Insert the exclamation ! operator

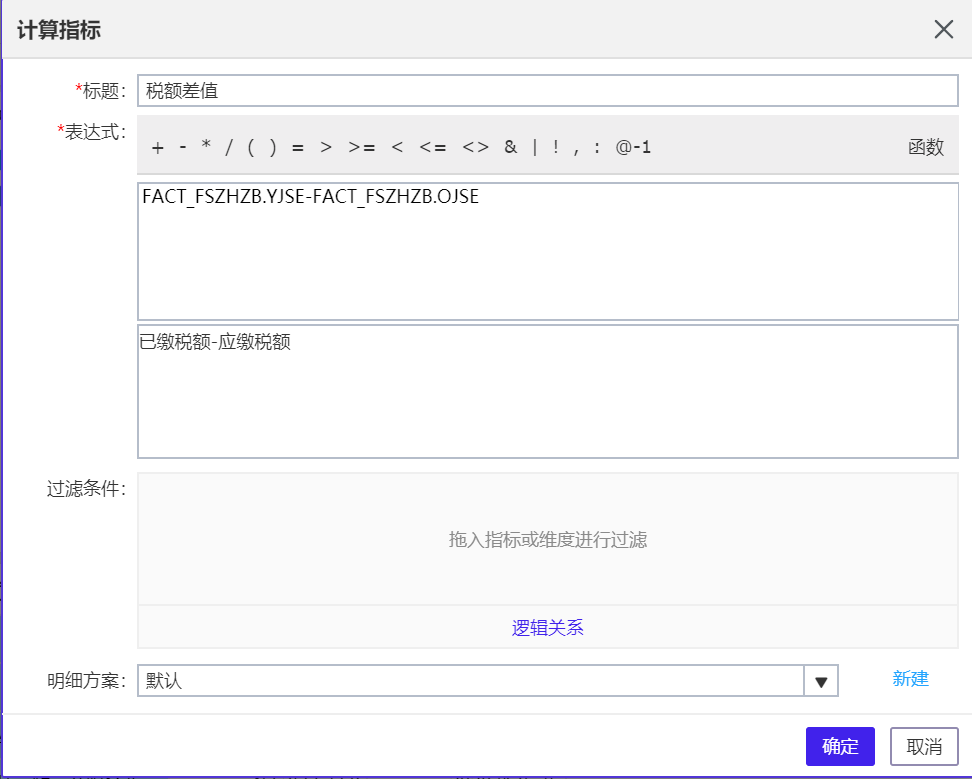(x=556, y=147)
